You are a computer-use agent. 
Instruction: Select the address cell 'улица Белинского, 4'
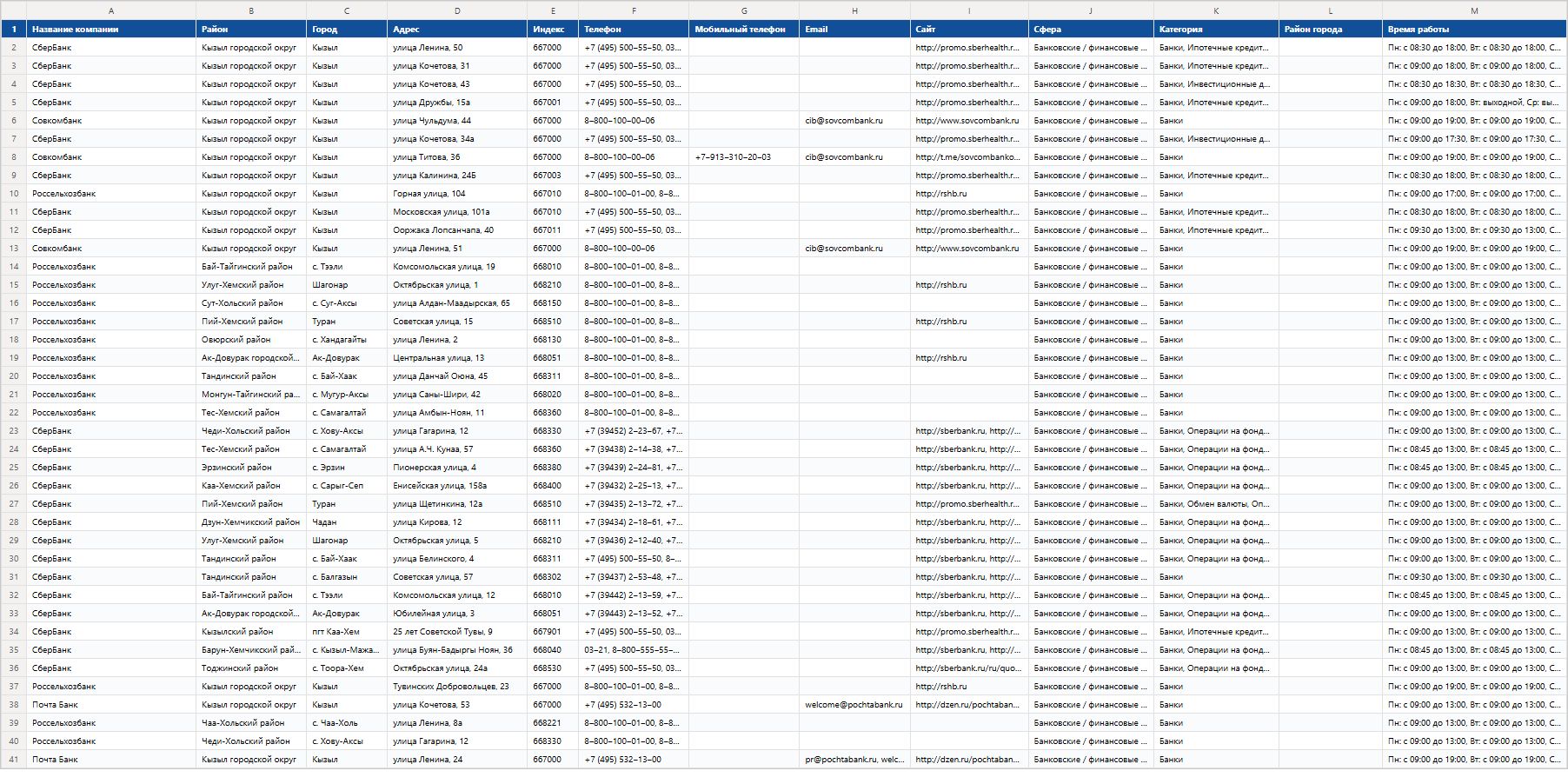pos(457,559)
